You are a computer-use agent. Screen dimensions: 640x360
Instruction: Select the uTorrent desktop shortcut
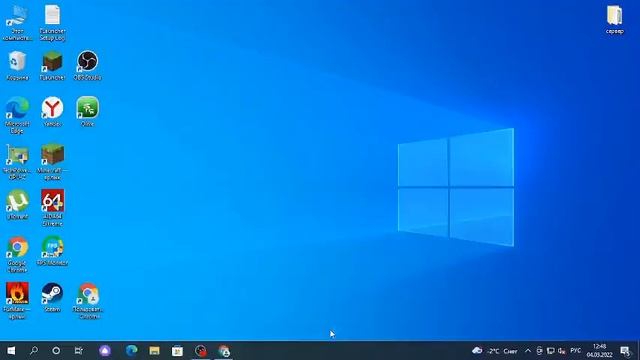coord(17,204)
